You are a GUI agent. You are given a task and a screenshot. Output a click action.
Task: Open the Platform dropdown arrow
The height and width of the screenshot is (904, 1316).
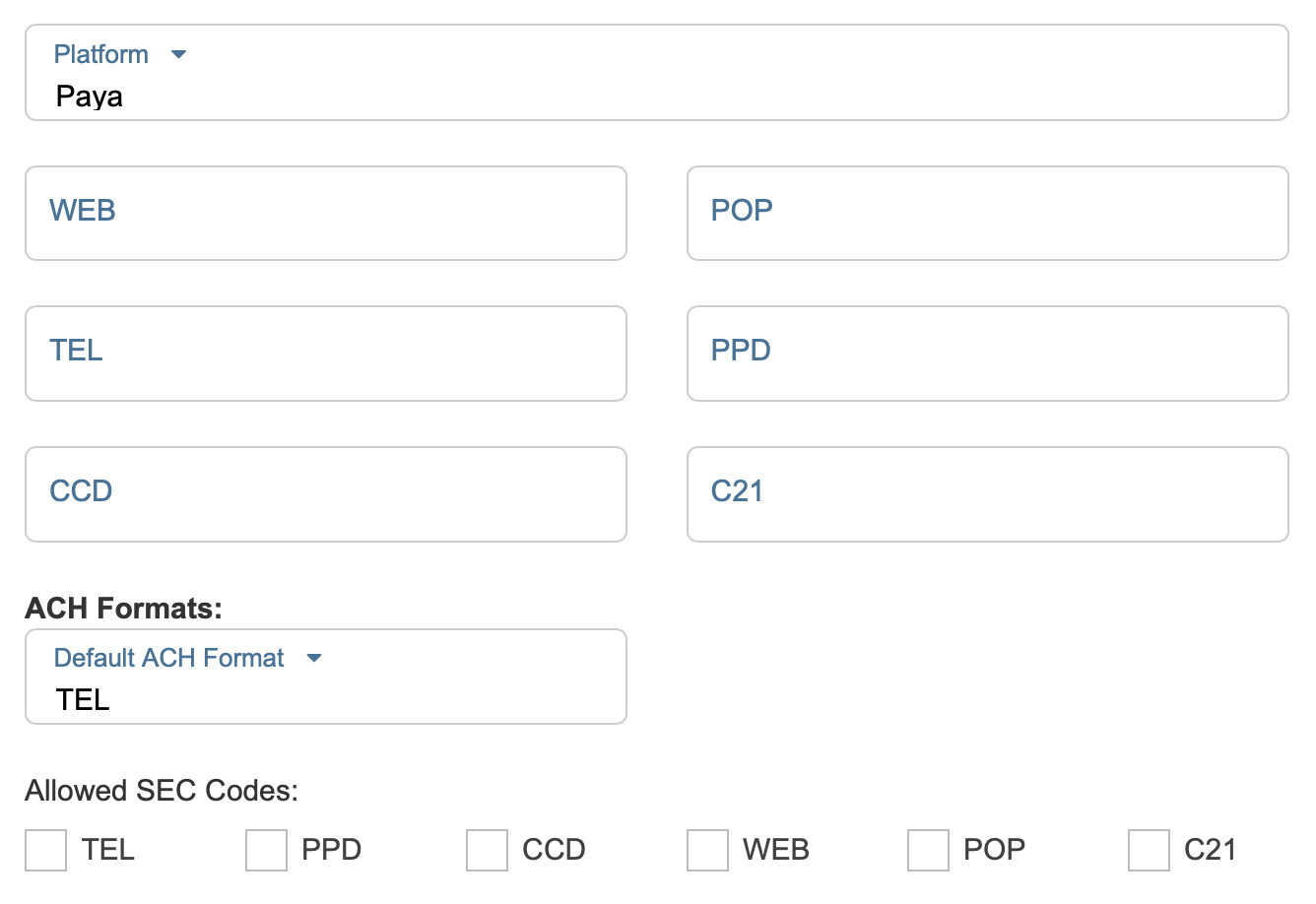(178, 54)
